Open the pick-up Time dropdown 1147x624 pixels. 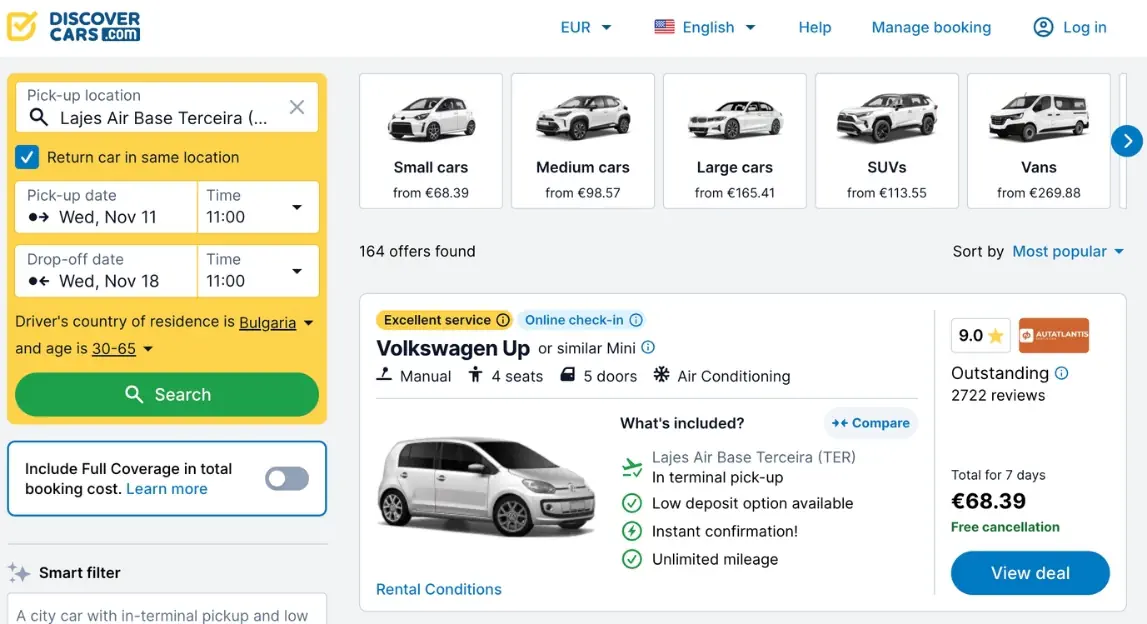click(x=257, y=207)
